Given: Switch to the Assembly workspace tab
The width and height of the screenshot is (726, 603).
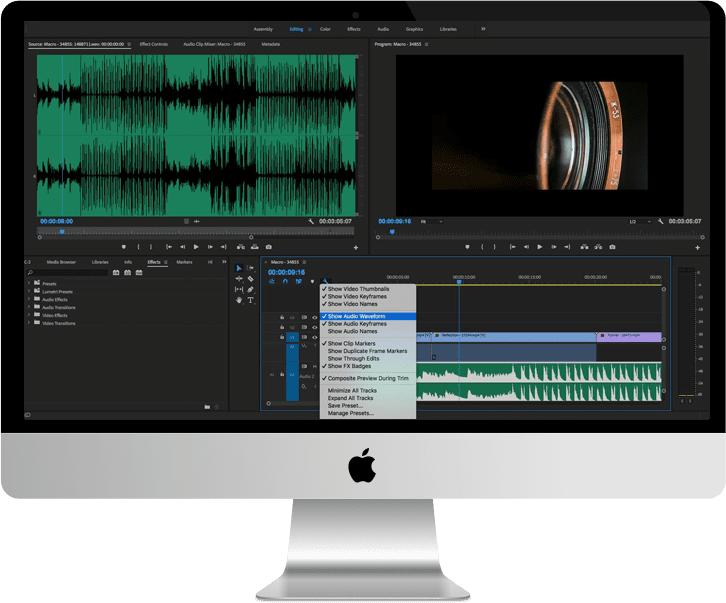Looking at the screenshot, I should [x=263, y=29].
